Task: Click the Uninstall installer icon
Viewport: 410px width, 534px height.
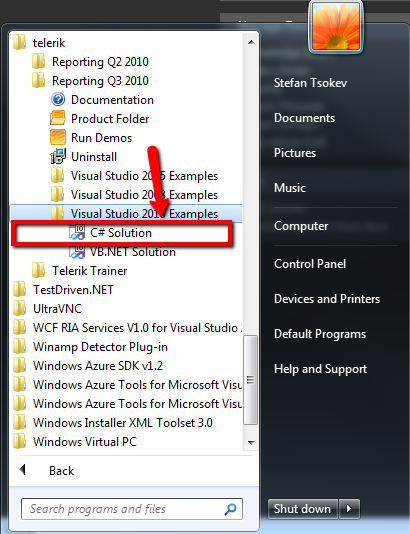Action: [x=58, y=157]
